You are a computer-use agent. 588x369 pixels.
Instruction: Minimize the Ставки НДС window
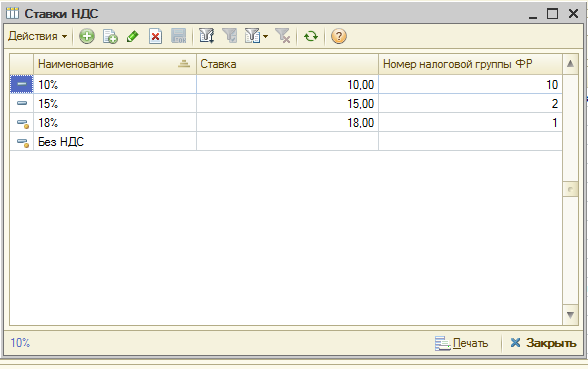[533, 14]
